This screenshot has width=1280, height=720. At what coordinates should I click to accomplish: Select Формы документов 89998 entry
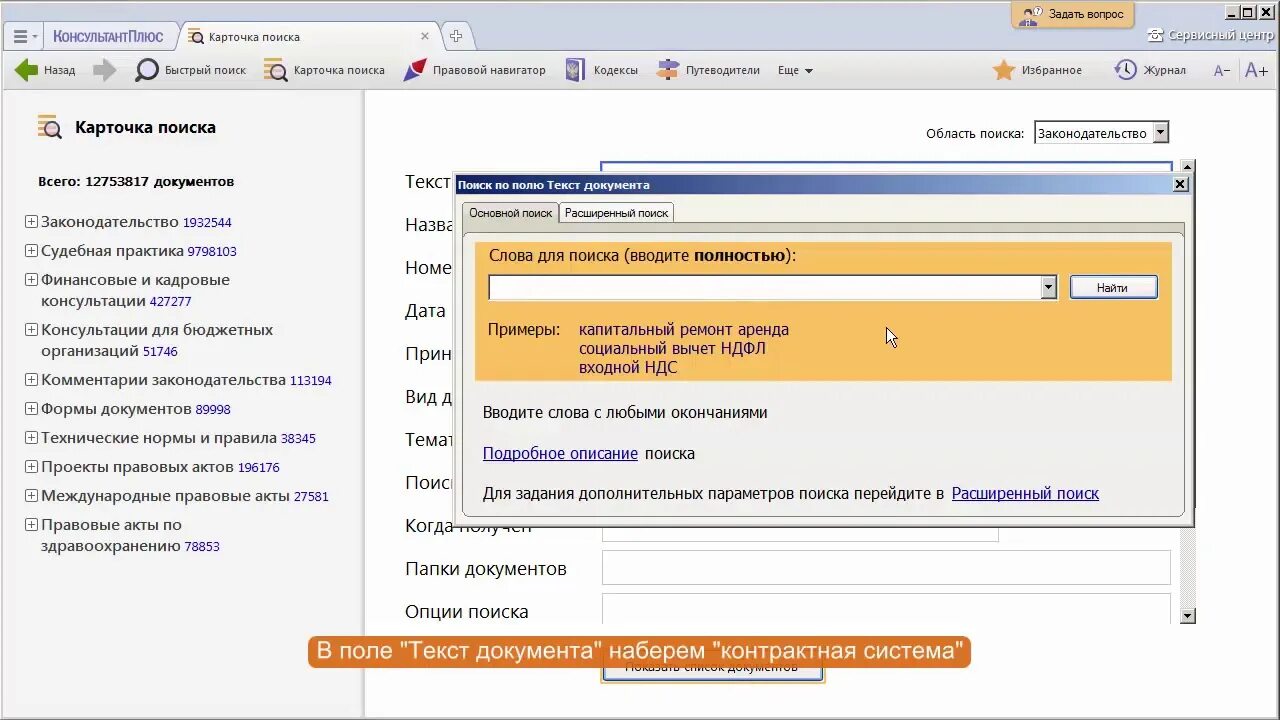pyautogui.click(x=136, y=409)
